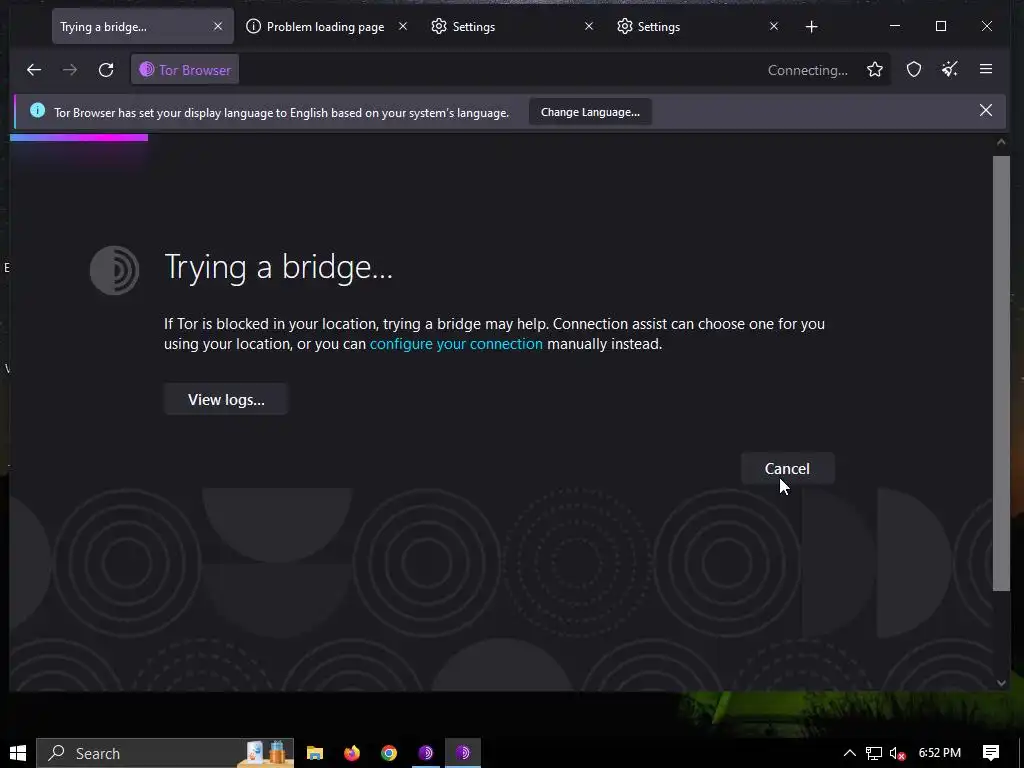Click the scrollbar up arrow

coord(1001,142)
